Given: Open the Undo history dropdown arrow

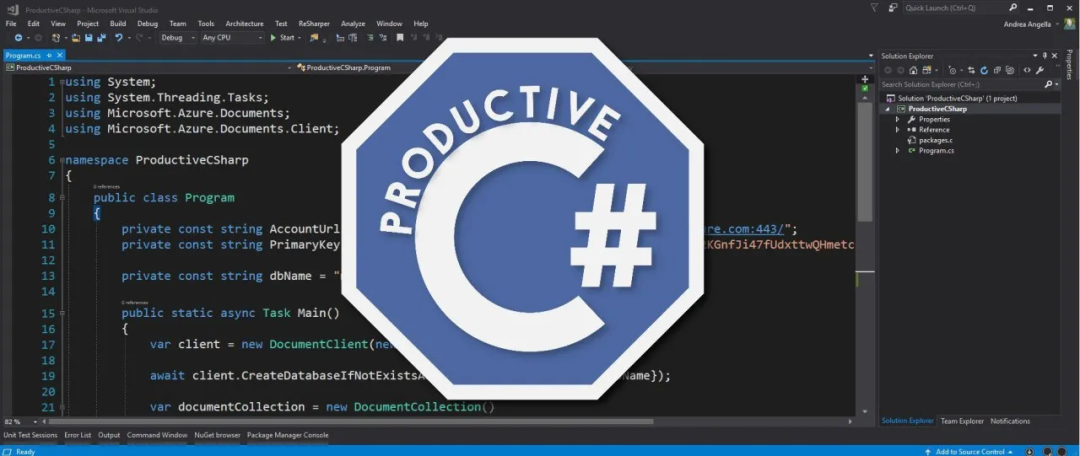Looking at the screenshot, I should tap(128, 38).
